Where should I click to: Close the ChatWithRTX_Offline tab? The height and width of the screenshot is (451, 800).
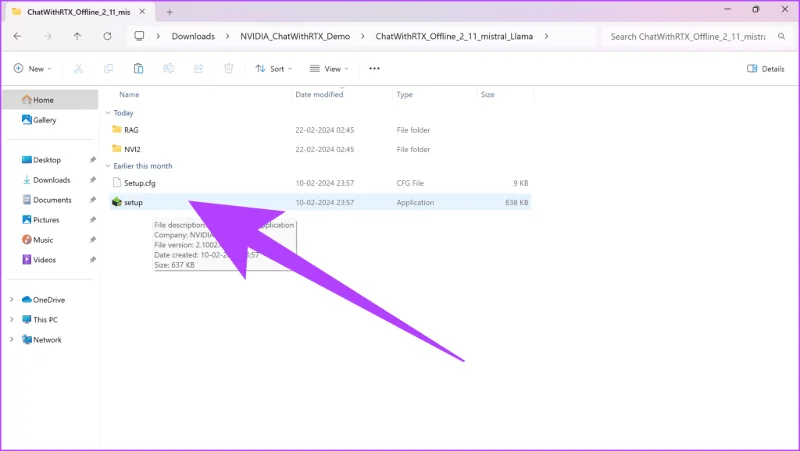click(x=142, y=11)
